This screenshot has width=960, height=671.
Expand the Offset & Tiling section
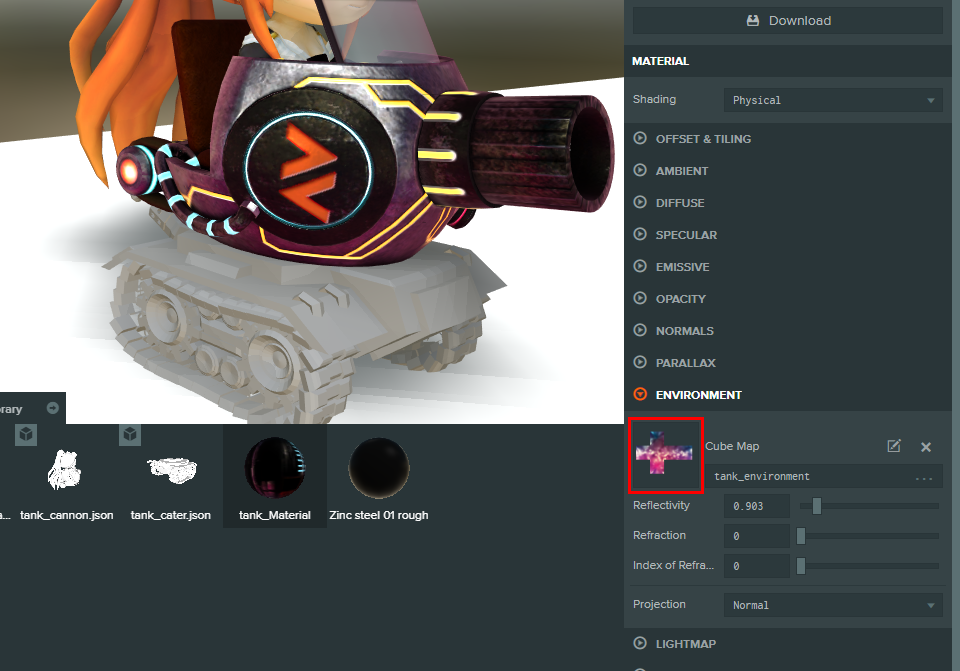click(x=703, y=139)
